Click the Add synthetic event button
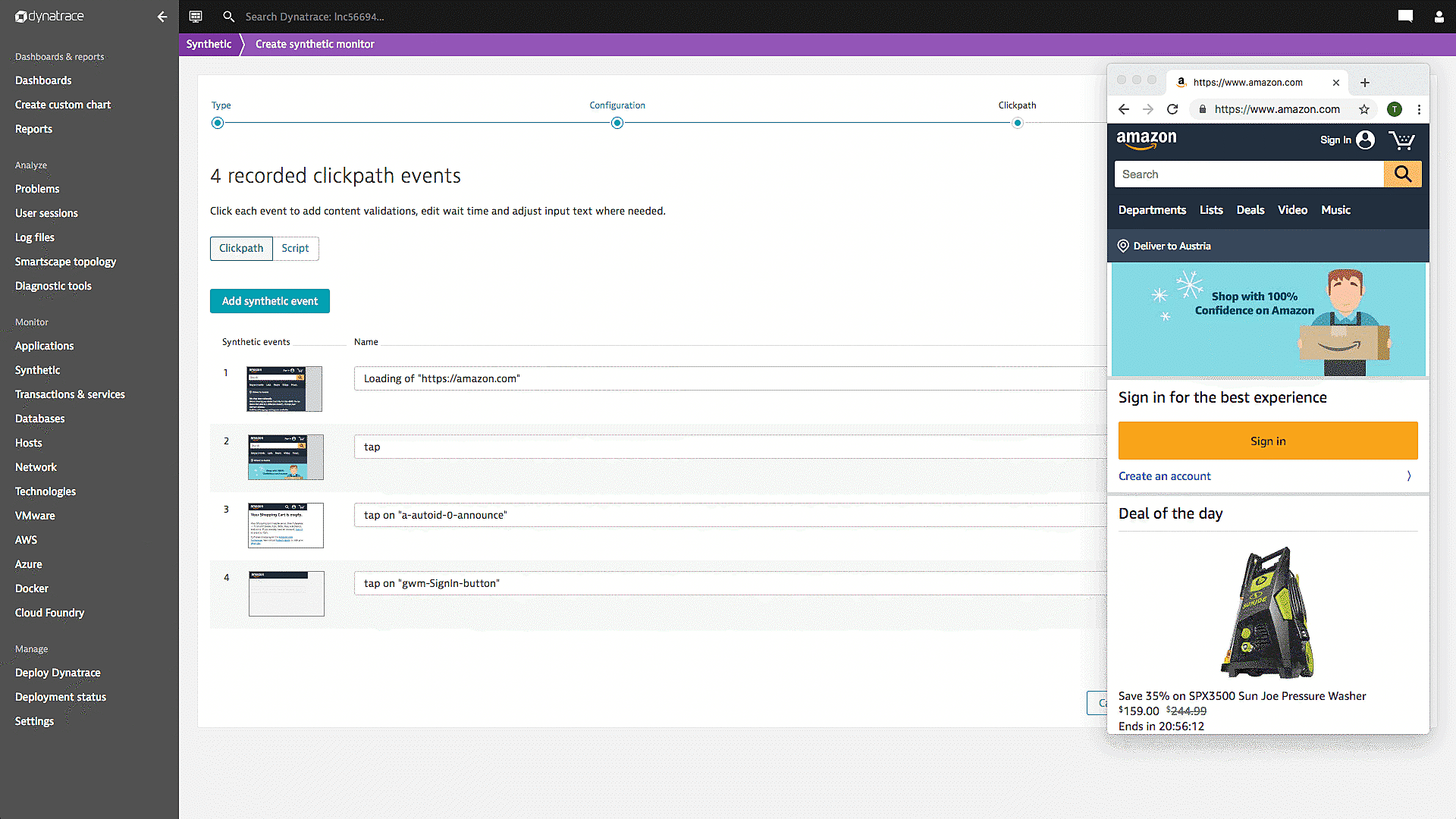This screenshot has height=819, width=1456. click(x=270, y=301)
